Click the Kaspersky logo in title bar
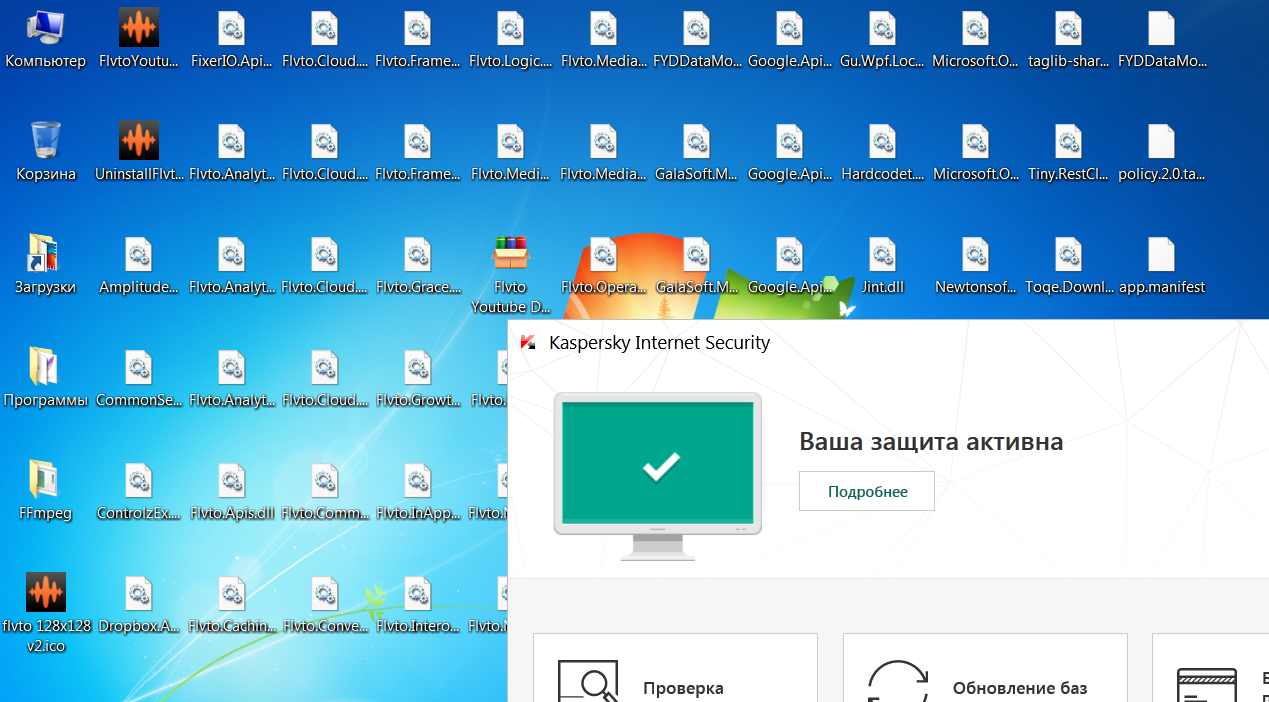Viewport: 1269px width, 702px height. pyautogui.click(x=528, y=343)
